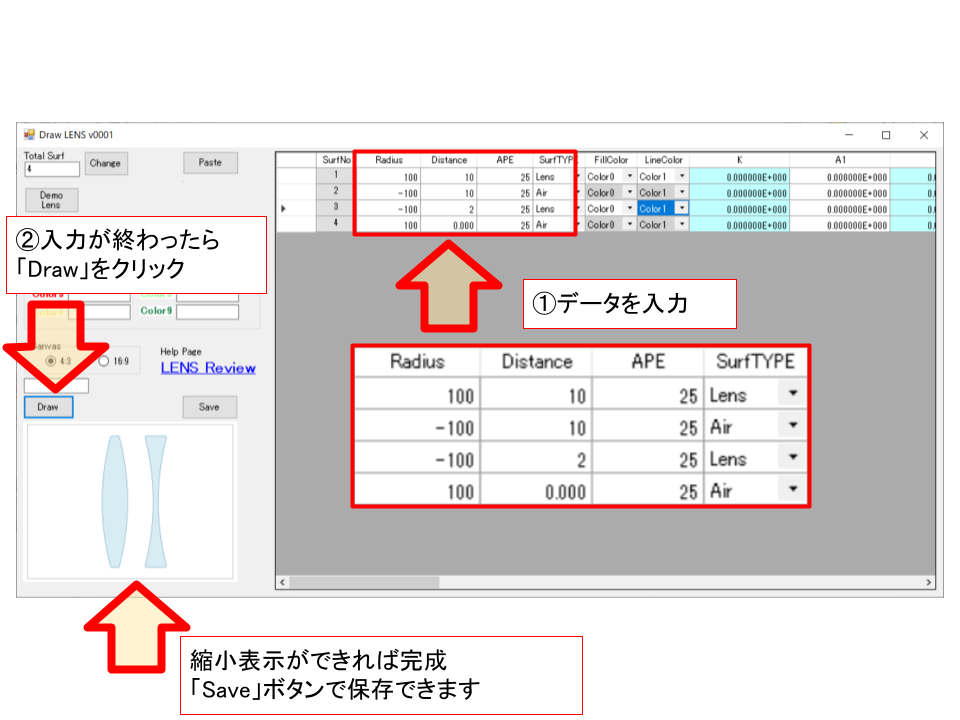
Task: Click the LineColor column header
Action: 663,160
